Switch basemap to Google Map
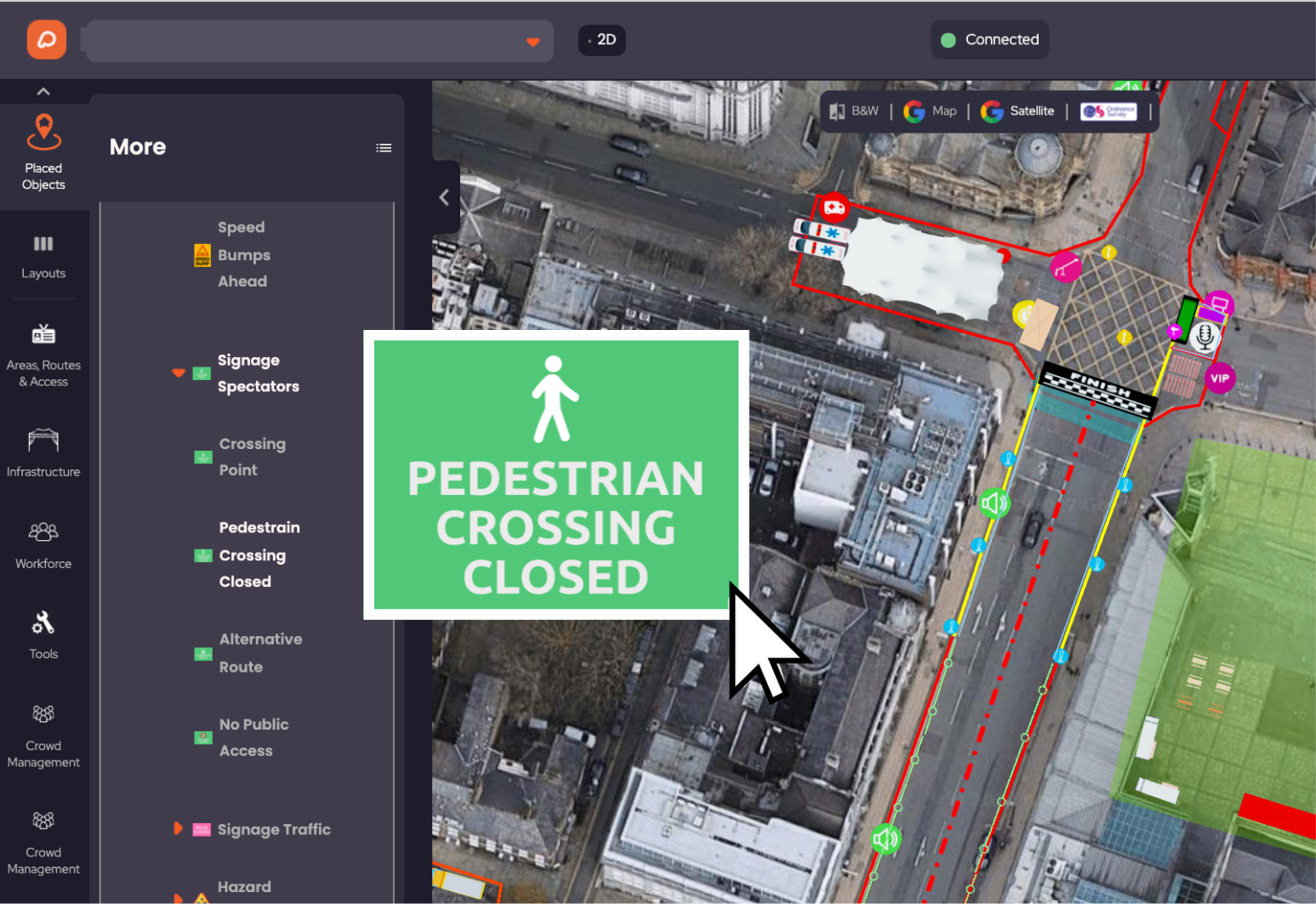1316x904 pixels. (x=931, y=111)
